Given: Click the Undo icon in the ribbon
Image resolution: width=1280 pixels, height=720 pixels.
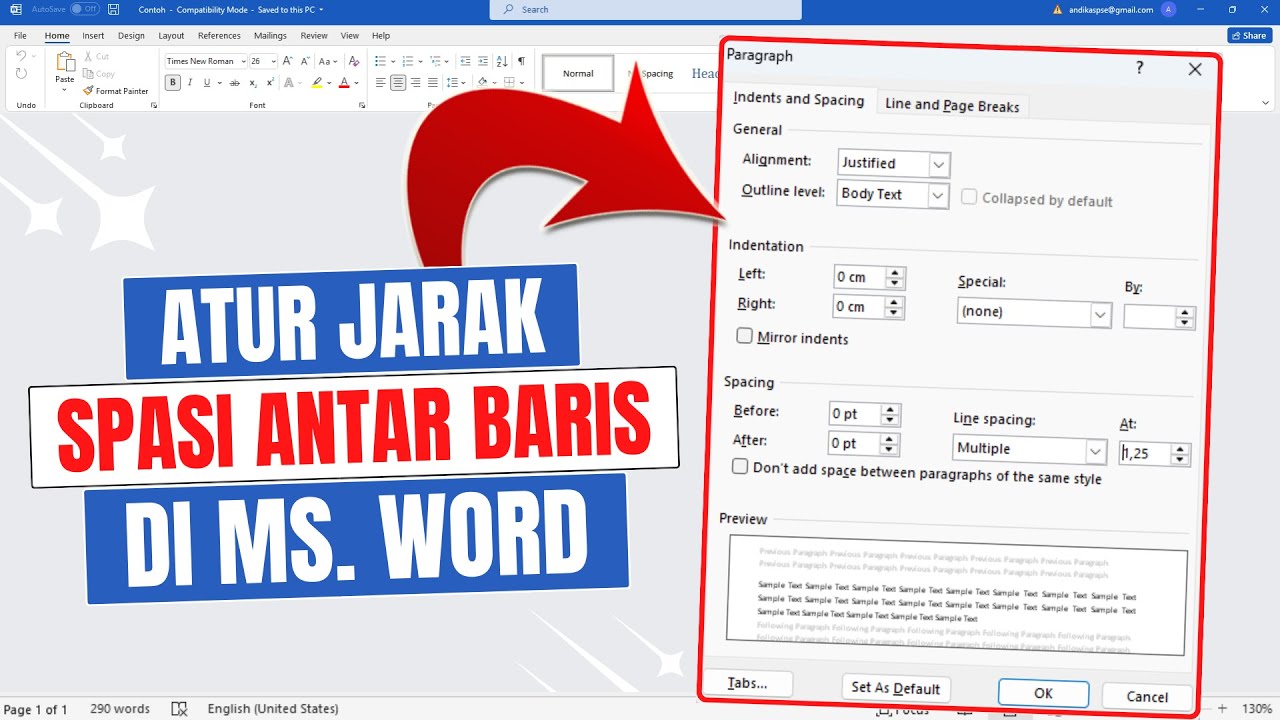Looking at the screenshot, I should pos(22,57).
